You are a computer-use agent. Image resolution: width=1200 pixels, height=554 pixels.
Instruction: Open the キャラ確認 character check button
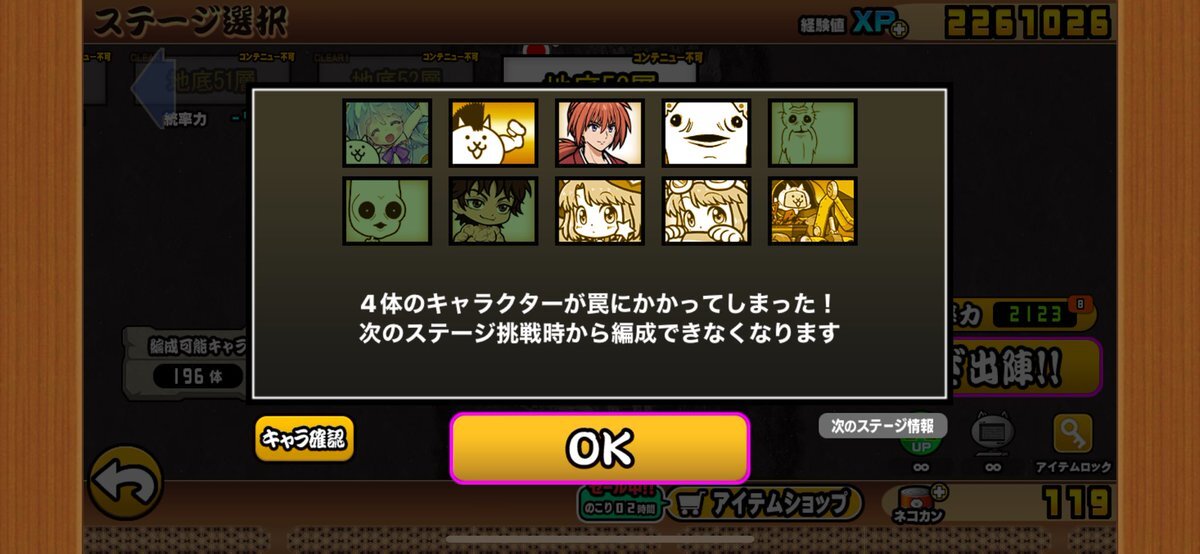pyautogui.click(x=305, y=438)
